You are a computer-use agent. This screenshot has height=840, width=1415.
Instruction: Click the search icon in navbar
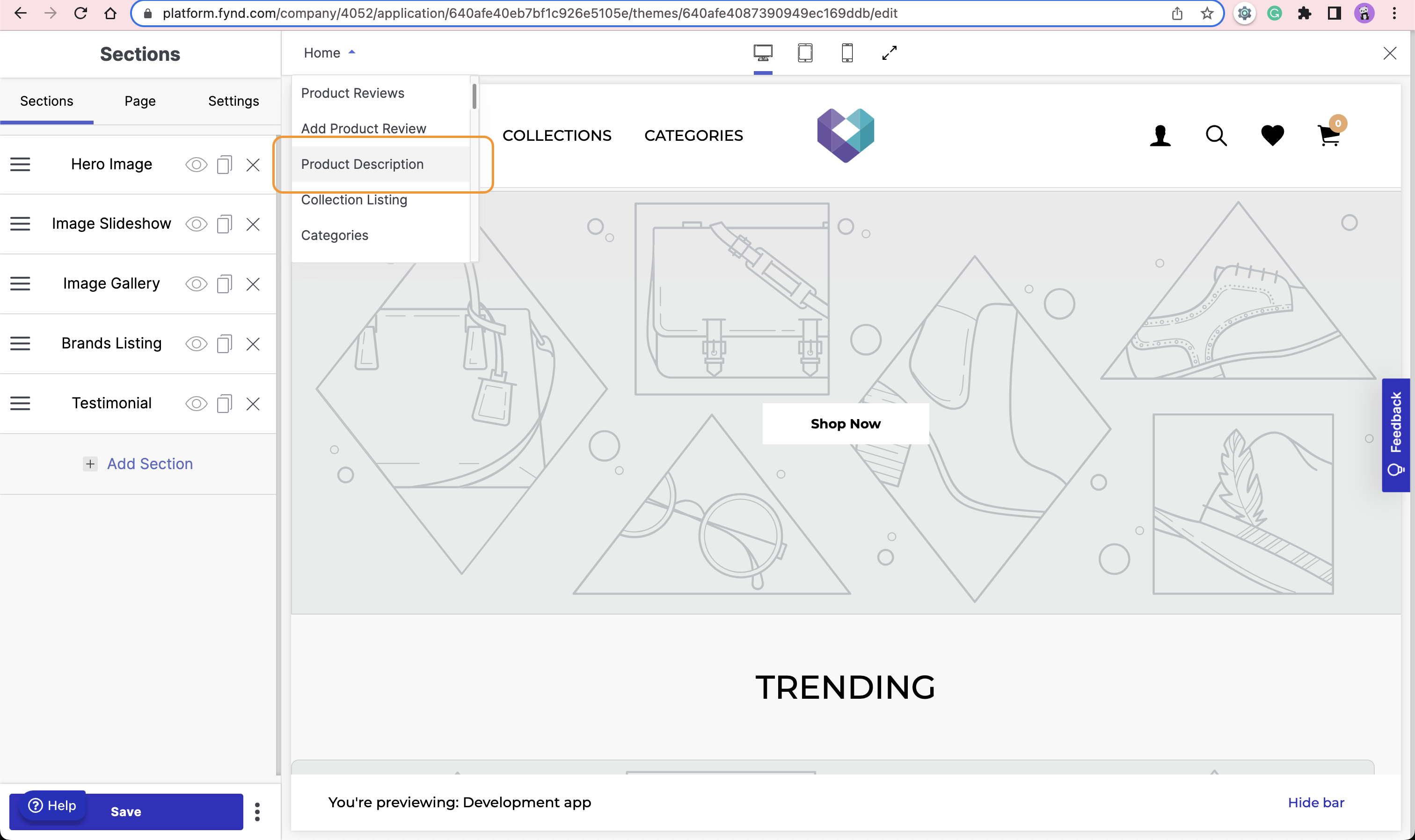tap(1216, 136)
